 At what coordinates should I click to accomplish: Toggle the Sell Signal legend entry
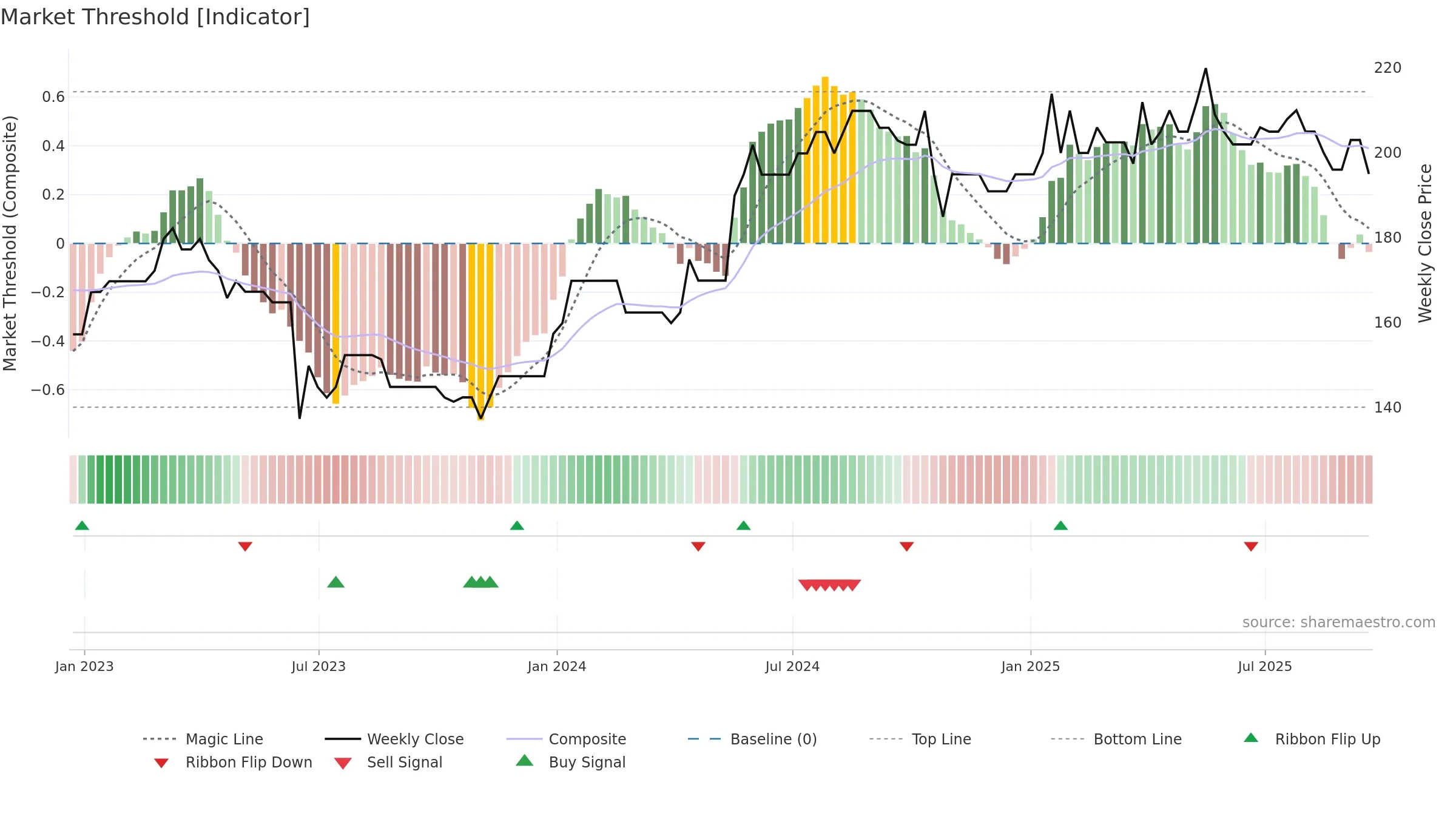(x=388, y=763)
